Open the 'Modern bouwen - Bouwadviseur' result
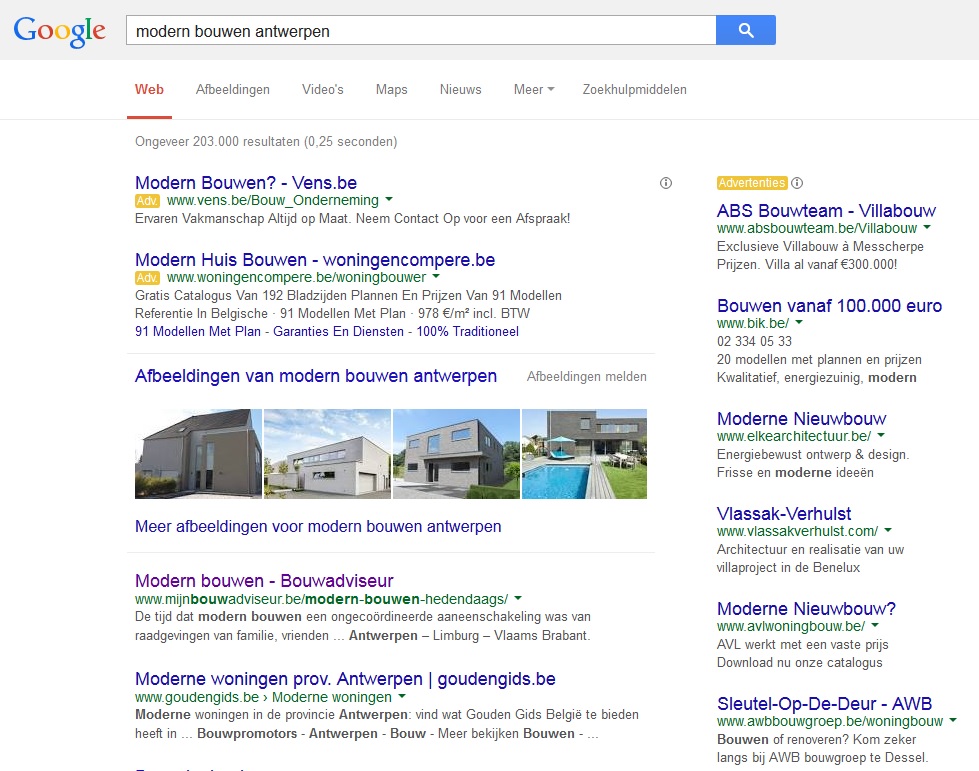The image size is (979, 771). (x=264, y=581)
